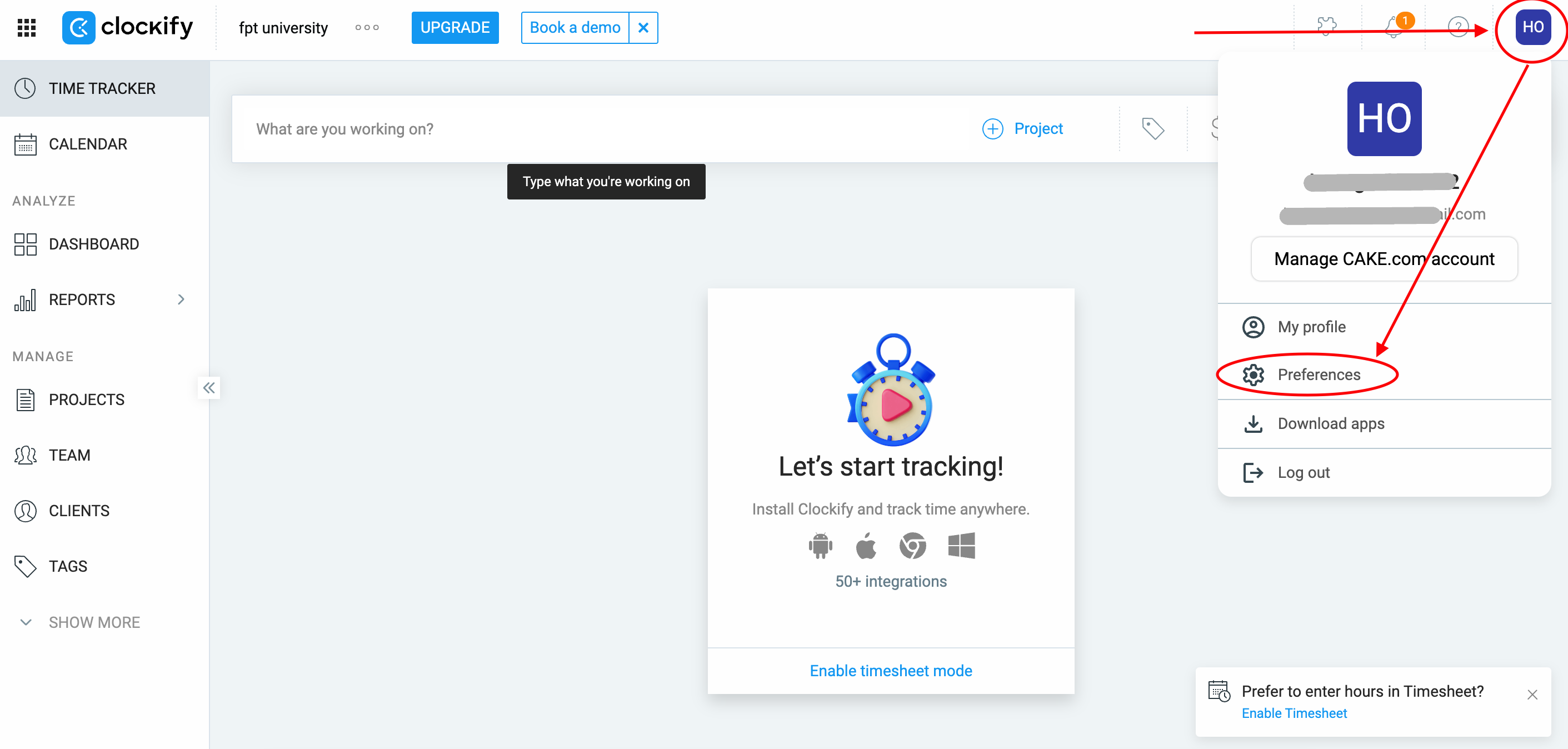Click the Chrome extension icon
Screen dimensions: 1568x749
point(912,545)
